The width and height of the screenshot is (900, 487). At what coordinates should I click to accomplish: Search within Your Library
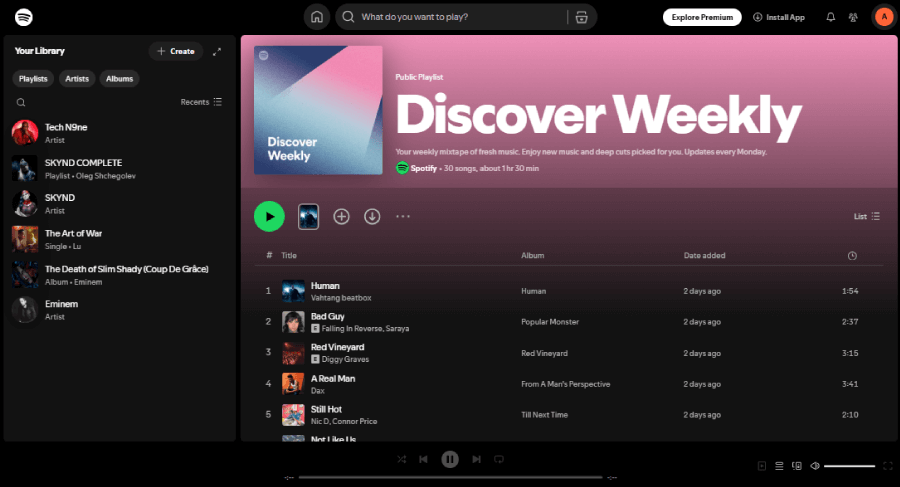coord(21,102)
